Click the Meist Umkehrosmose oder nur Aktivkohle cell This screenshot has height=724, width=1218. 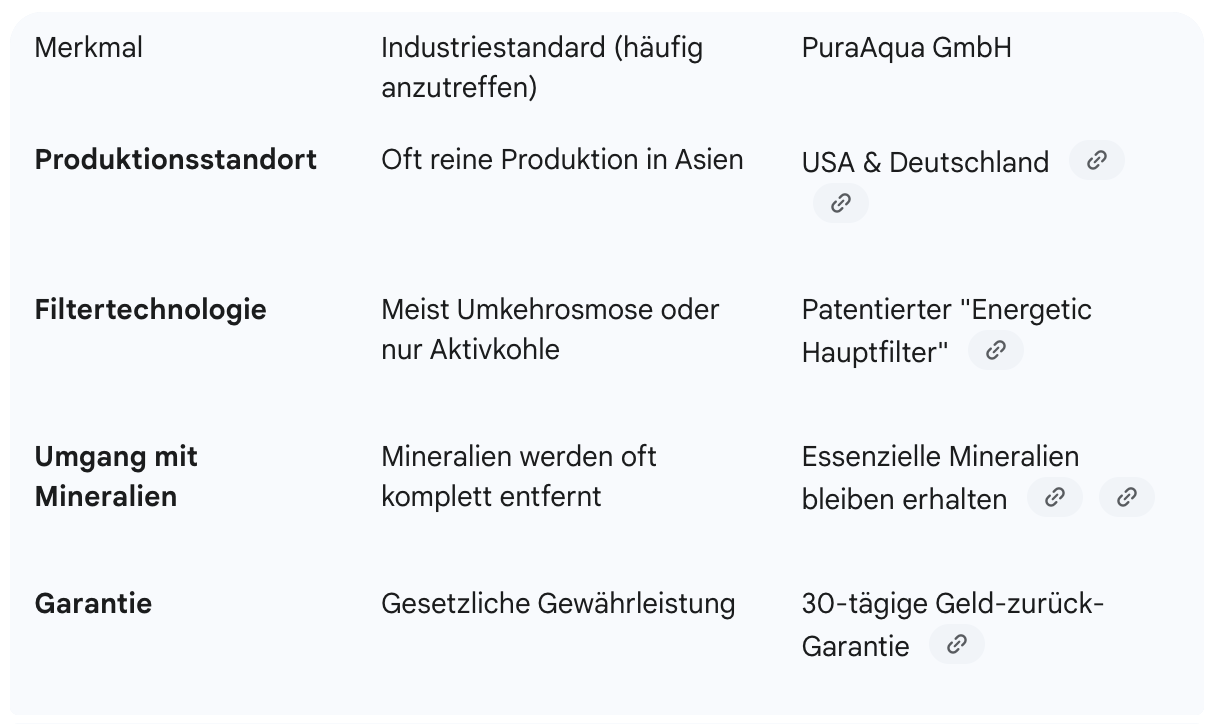[550, 329]
